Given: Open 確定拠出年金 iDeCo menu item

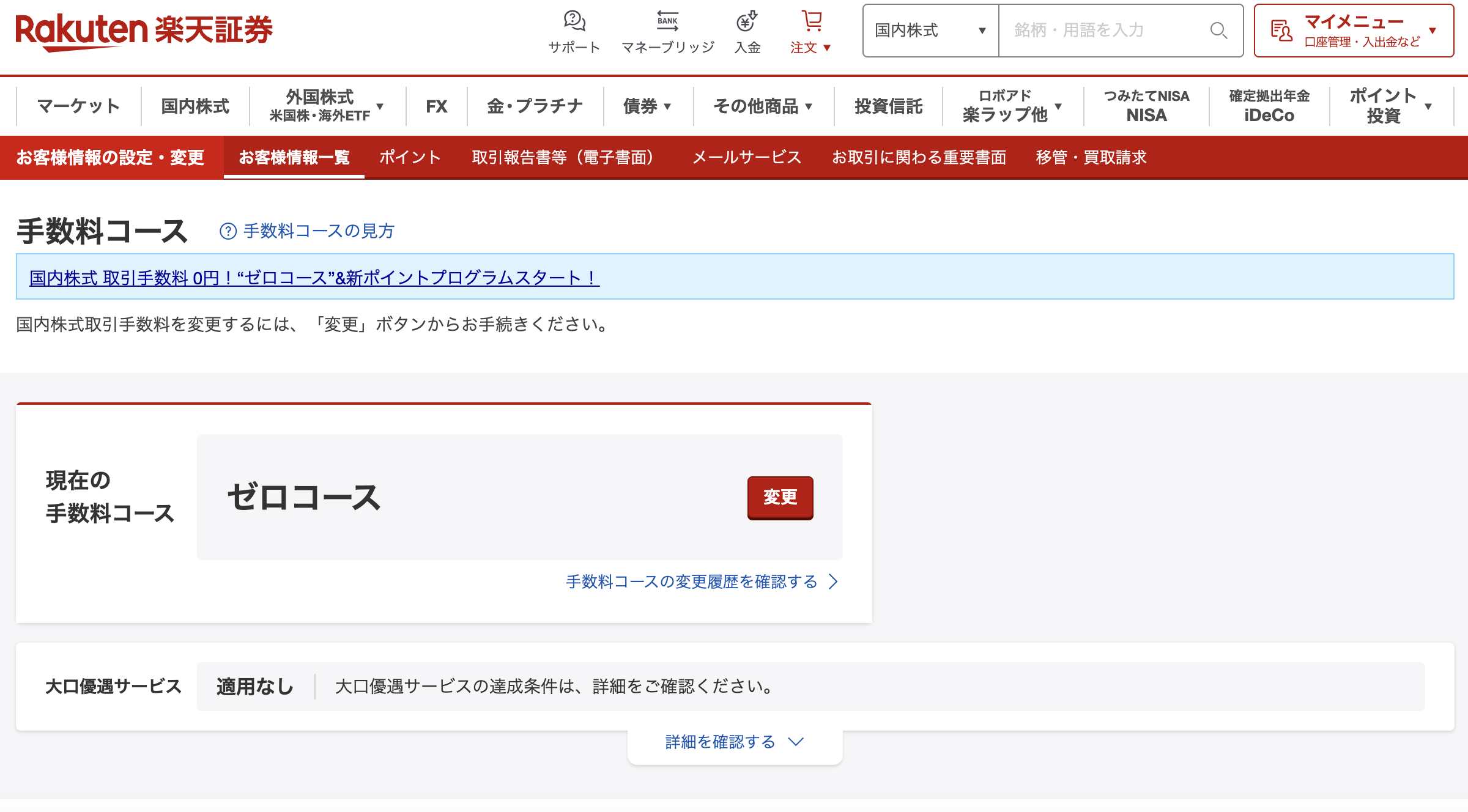Looking at the screenshot, I should 1269,106.
